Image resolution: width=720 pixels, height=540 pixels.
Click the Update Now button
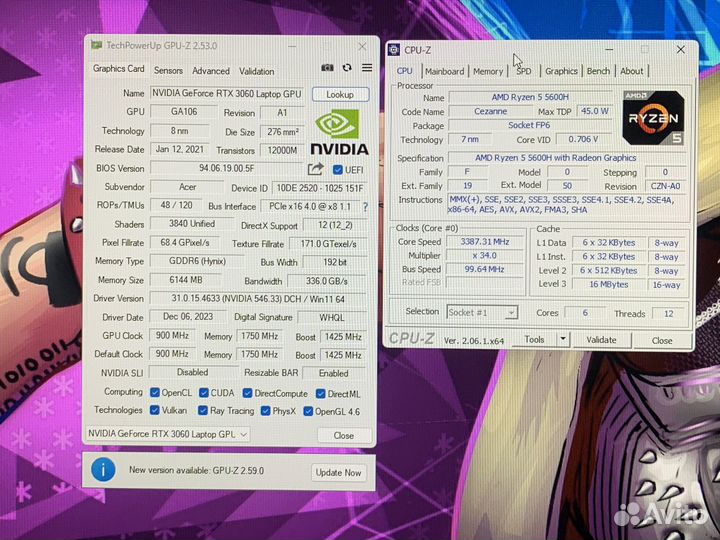pos(338,472)
